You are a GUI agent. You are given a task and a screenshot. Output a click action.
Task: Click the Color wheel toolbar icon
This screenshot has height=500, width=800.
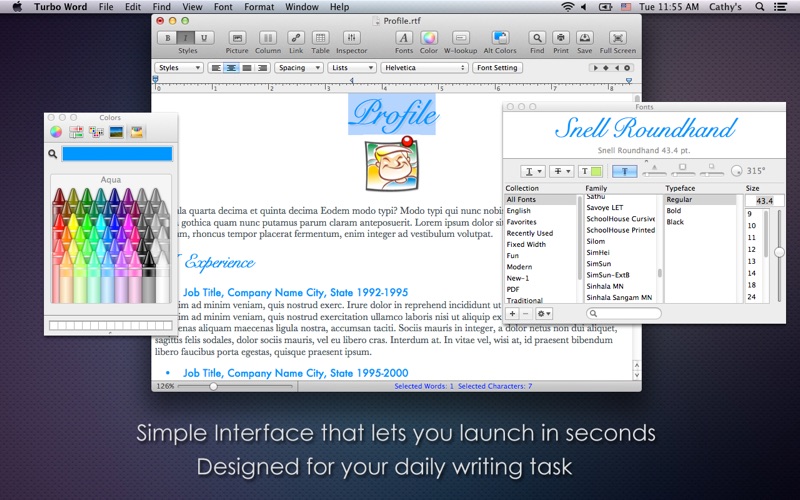tap(429, 38)
